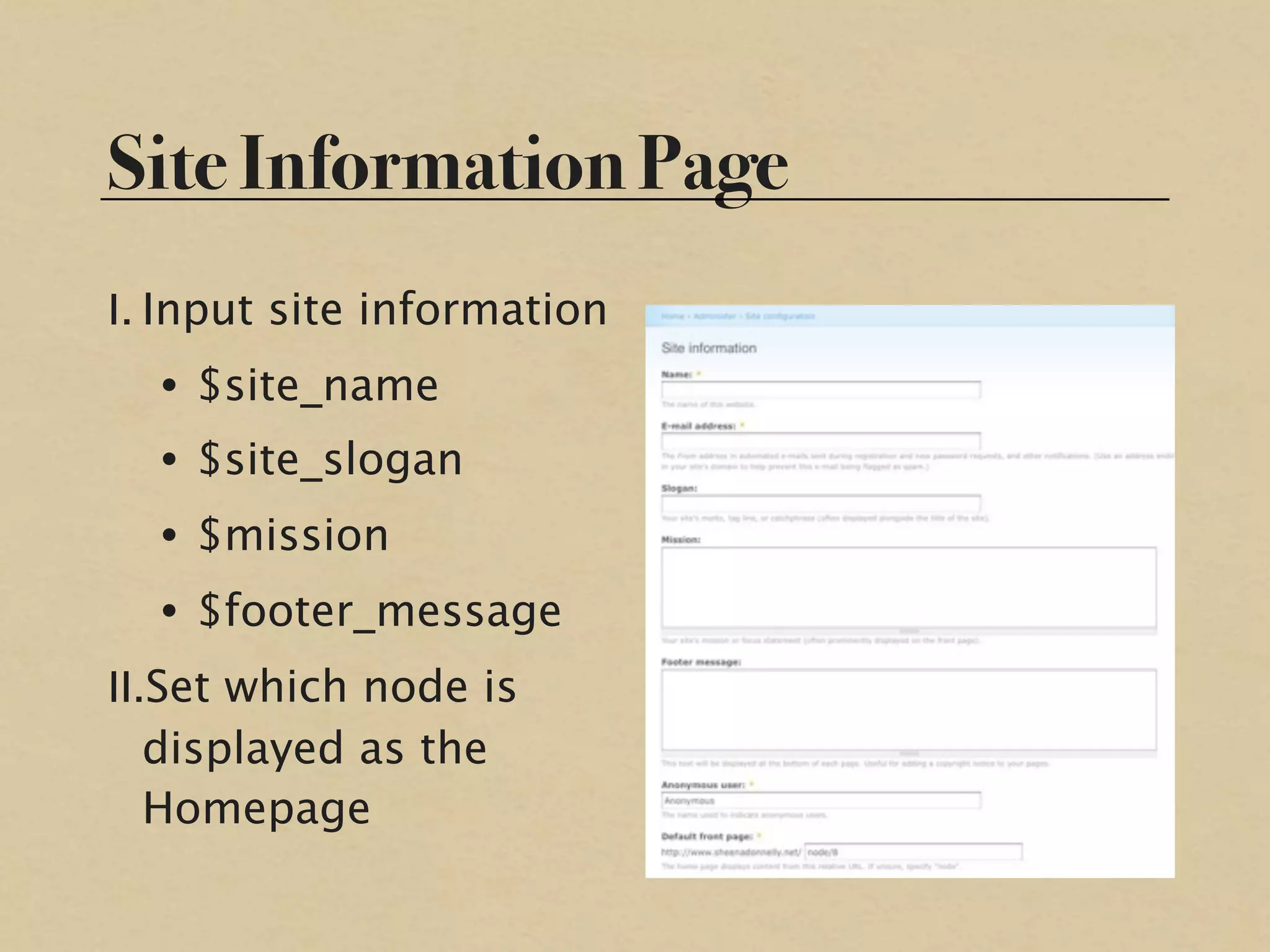Click the Mission text area resize grip
Screen dimensions: 1270x952
(908, 631)
